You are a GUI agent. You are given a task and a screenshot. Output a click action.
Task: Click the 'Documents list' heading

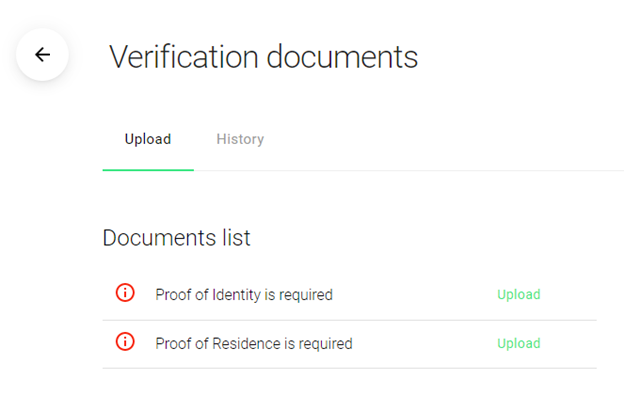point(176,238)
